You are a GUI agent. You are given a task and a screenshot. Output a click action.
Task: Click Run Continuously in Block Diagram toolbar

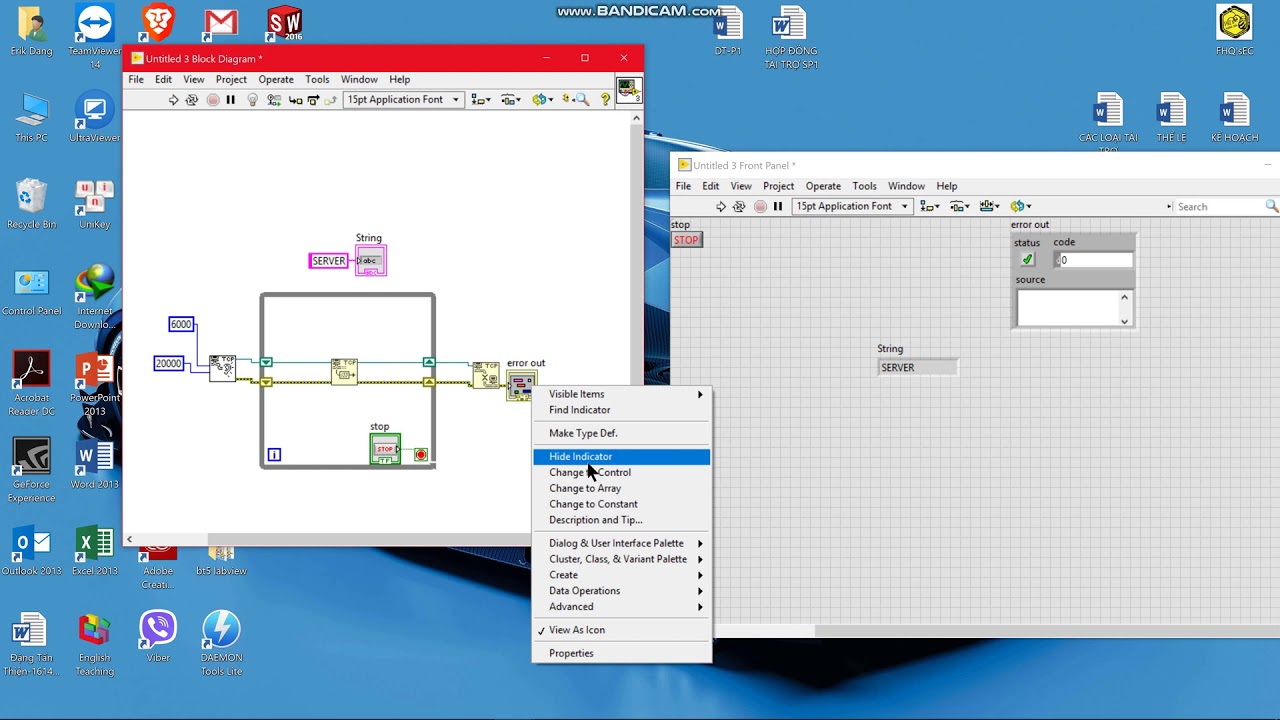click(192, 100)
